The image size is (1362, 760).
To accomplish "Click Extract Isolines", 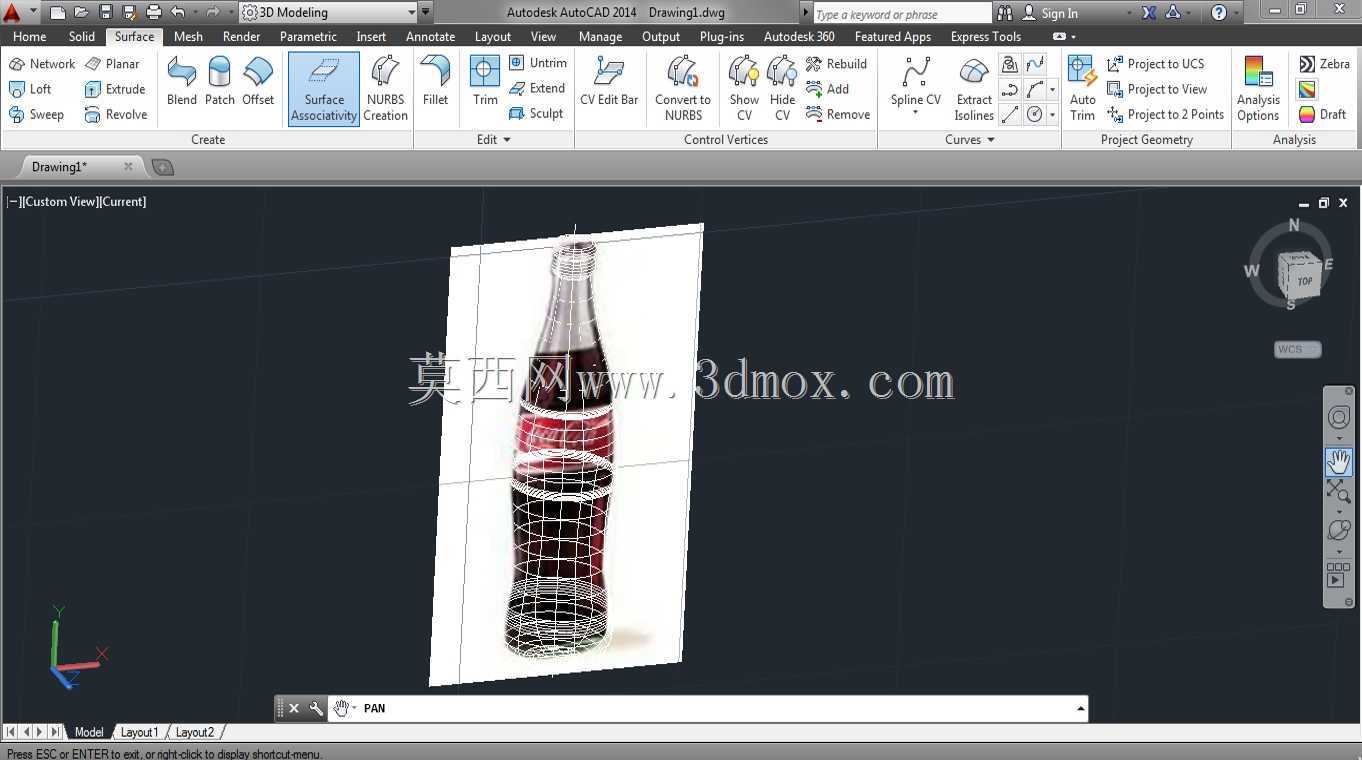I will tap(974, 89).
